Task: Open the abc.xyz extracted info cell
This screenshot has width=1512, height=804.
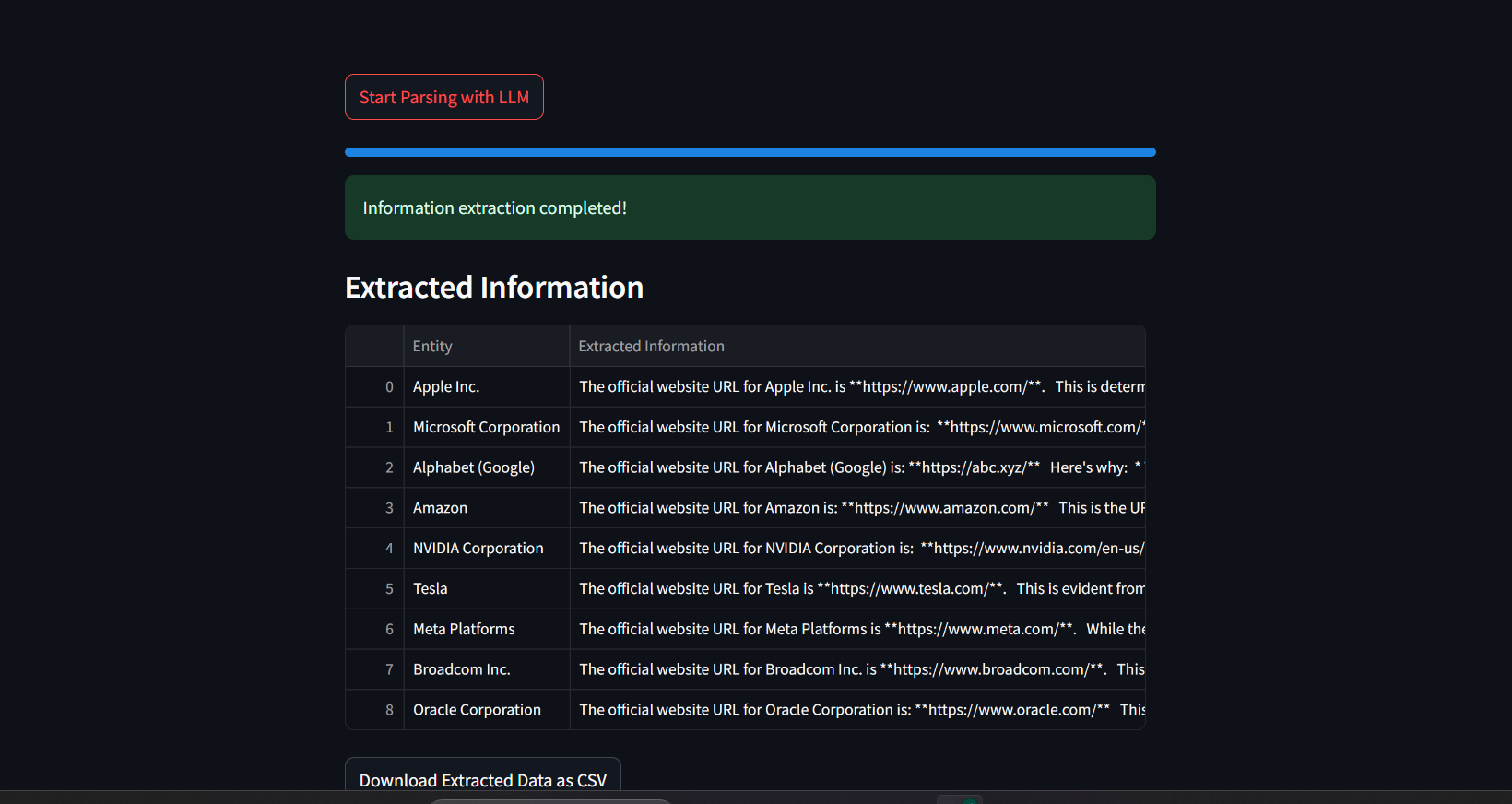Action: coord(857,467)
